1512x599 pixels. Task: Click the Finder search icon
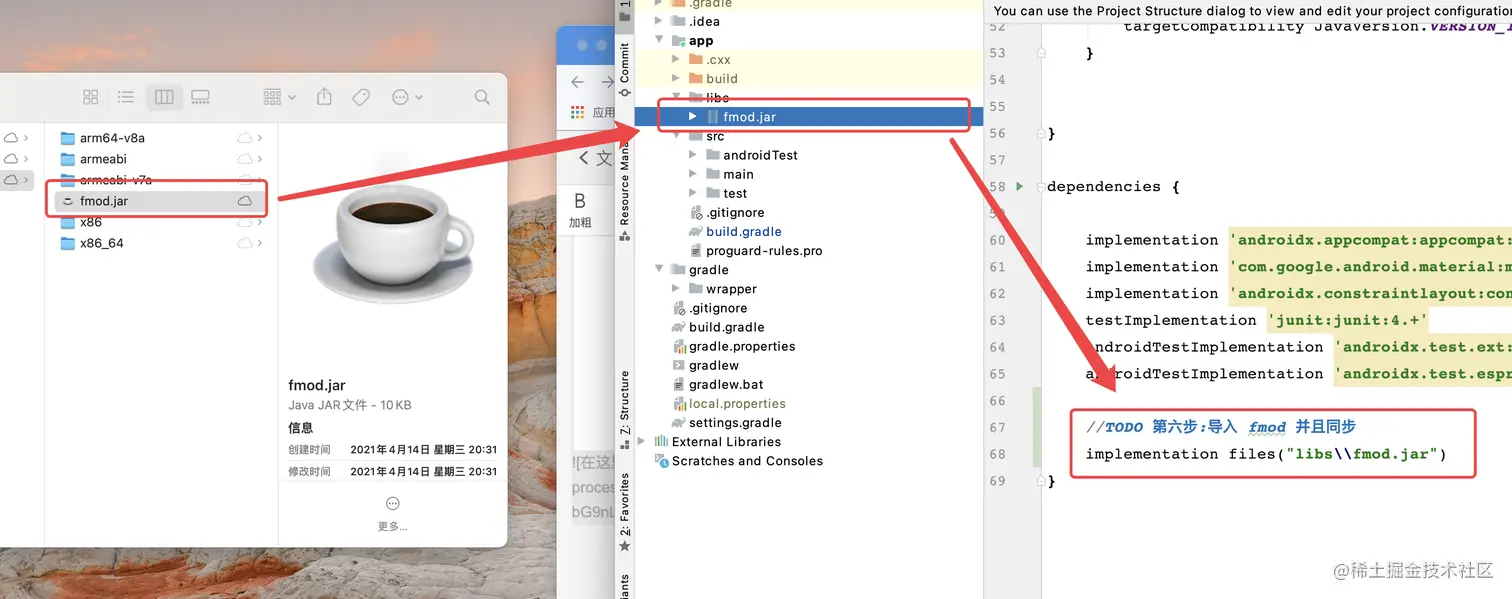pyautogui.click(x=482, y=97)
